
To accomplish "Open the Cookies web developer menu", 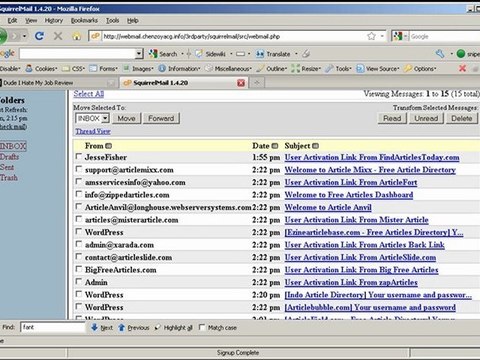I will click(x=41, y=69).
